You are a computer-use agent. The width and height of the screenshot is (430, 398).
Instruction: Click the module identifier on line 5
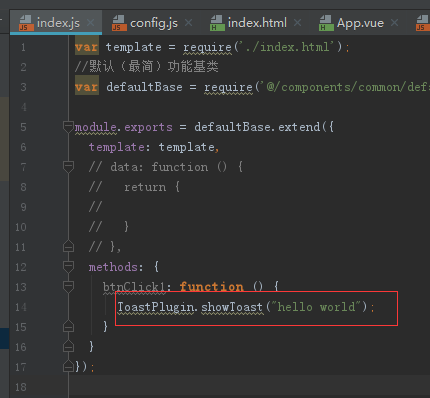pos(96,127)
